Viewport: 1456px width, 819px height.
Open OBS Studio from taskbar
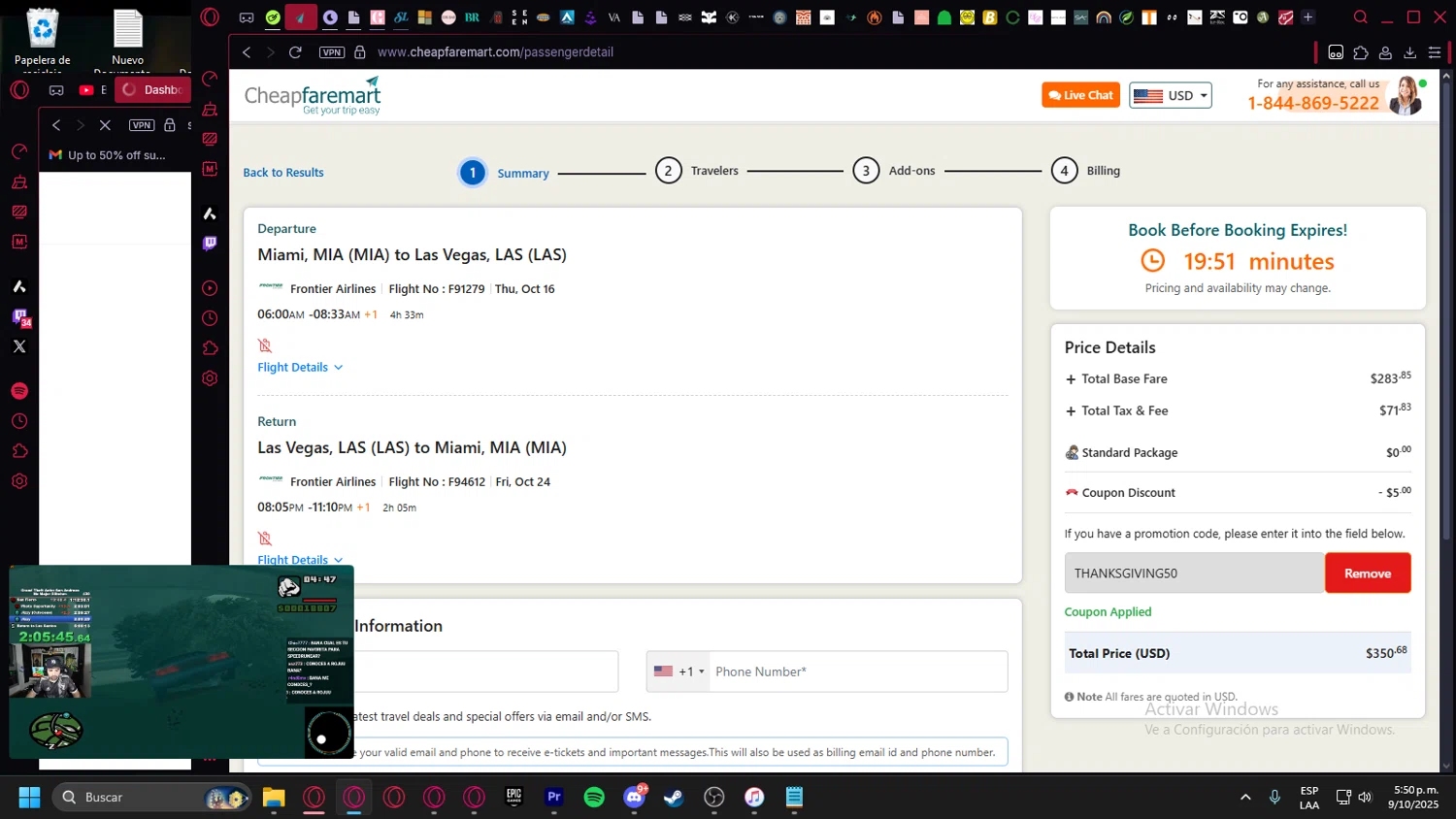click(714, 798)
